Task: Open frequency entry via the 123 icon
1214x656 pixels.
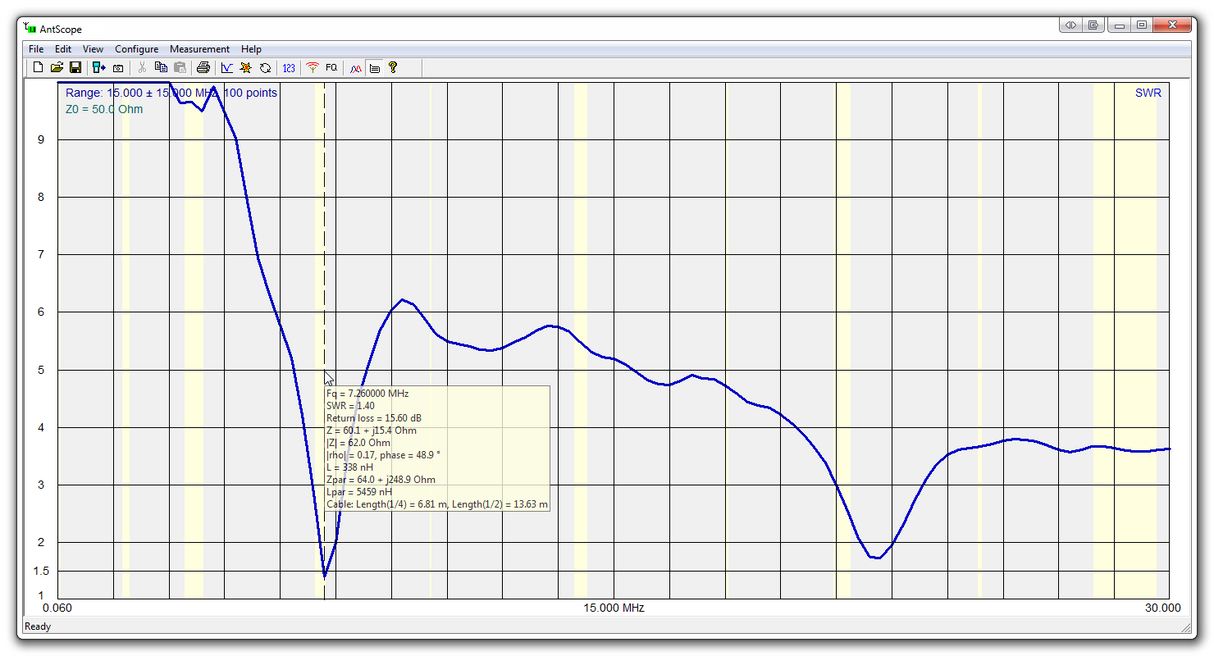Action: click(x=289, y=67)
